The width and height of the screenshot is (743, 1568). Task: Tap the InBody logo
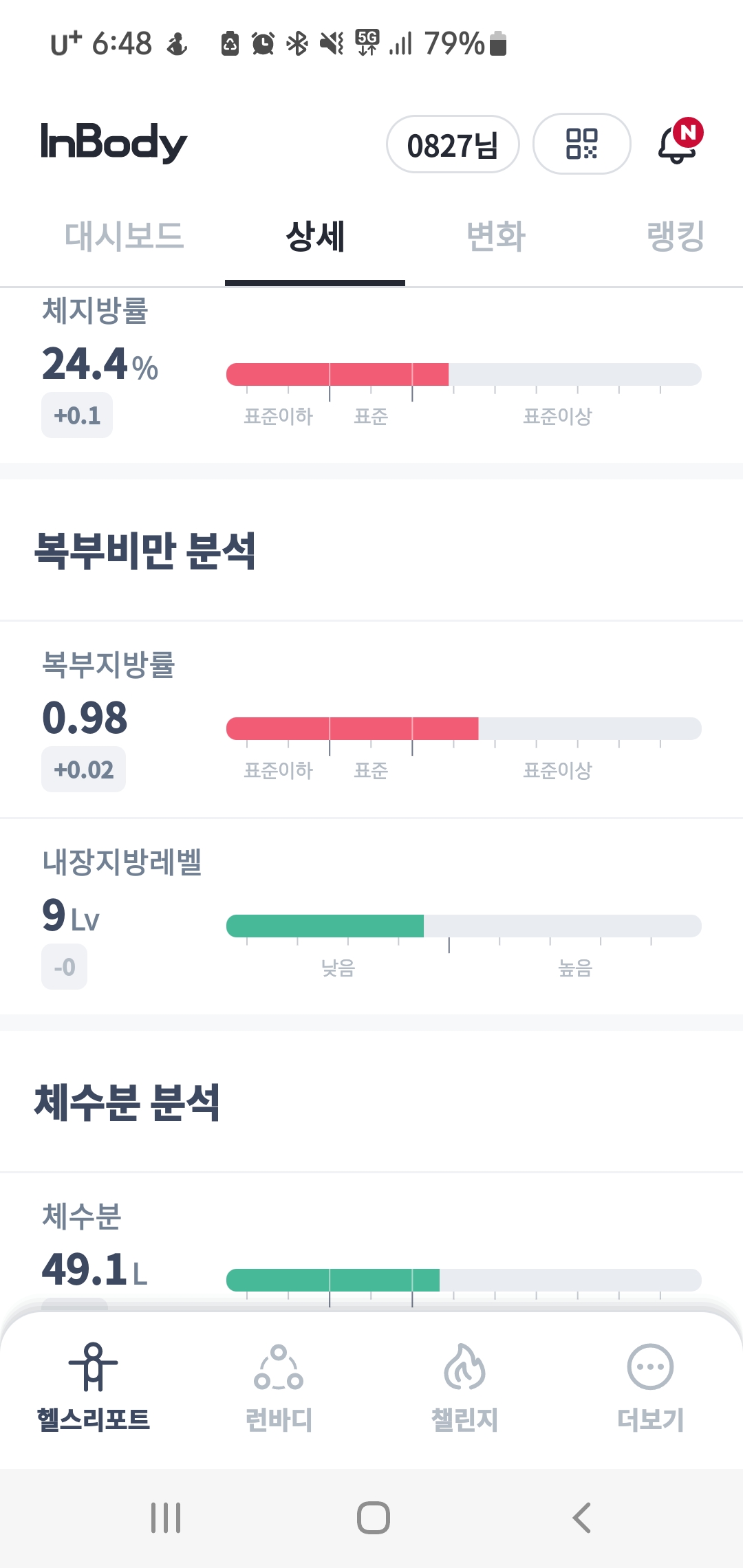(x=114, y=142)
